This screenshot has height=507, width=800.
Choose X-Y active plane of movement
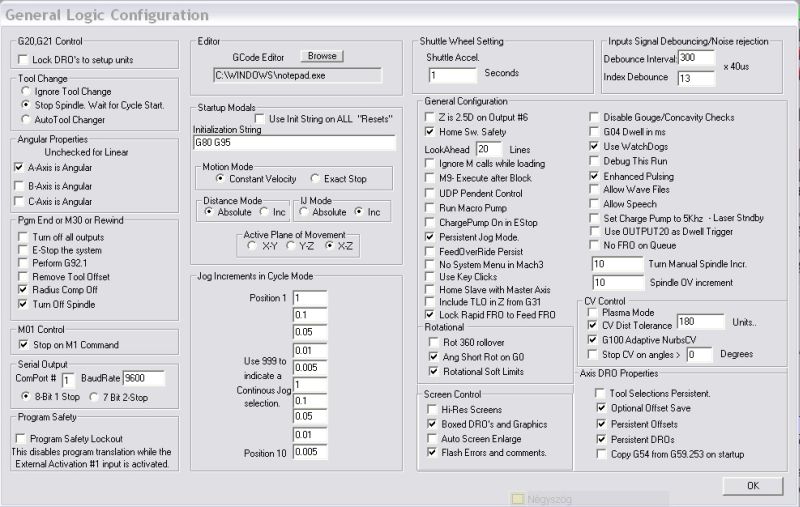(x=252, y=245)
